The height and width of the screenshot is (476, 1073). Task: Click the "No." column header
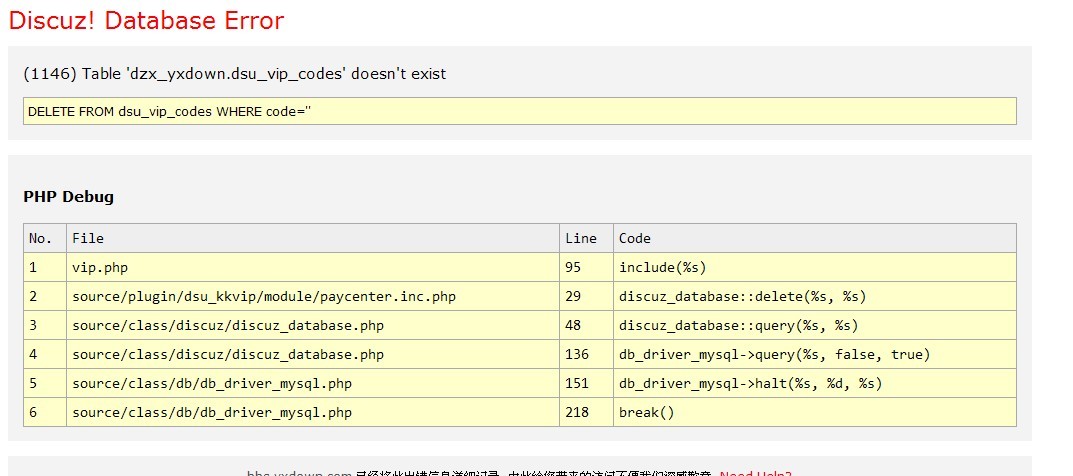[40, 238]
